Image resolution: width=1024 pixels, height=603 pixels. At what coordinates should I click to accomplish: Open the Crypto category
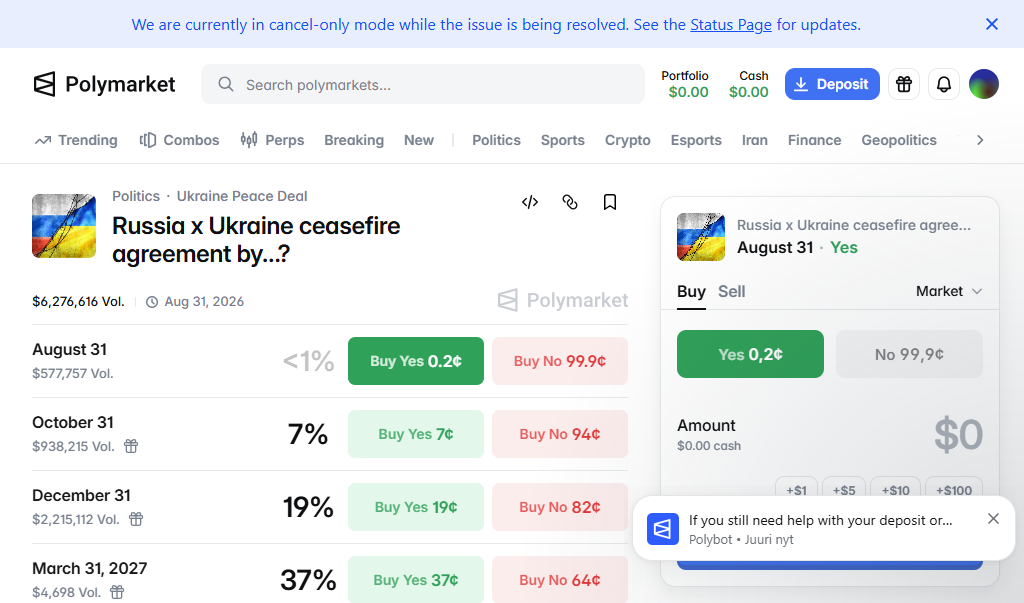pyautogui.click(x=628, y=140)
